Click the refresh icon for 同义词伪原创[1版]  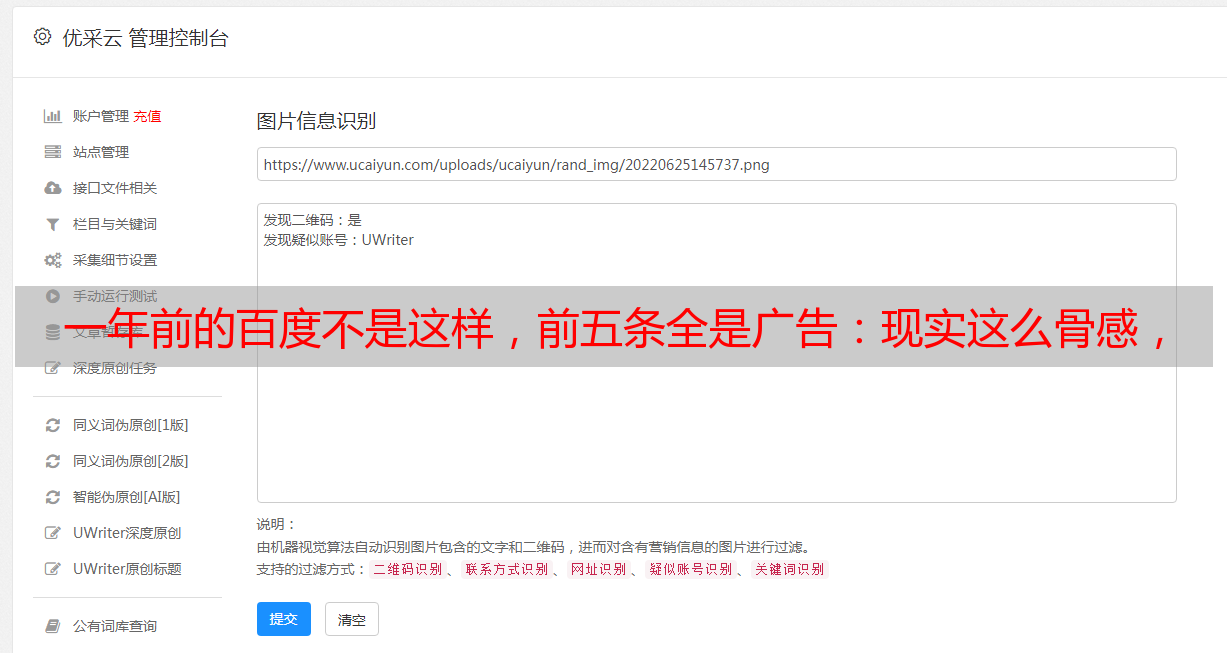click(53, 425)
